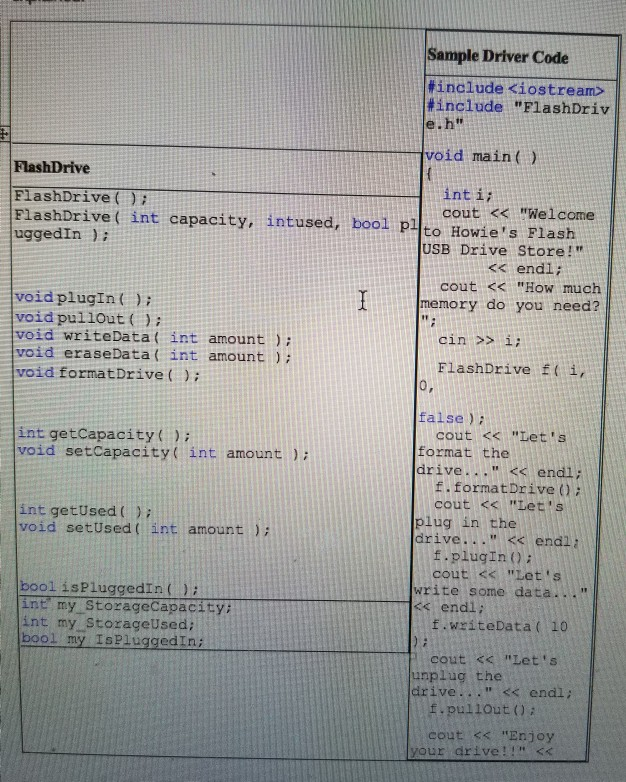The height and width of the screenshot is (782, 626).
Task: Click the 'FlashDrive( int capacity, int used' constructor line
Action: click(x=216, y=220)
